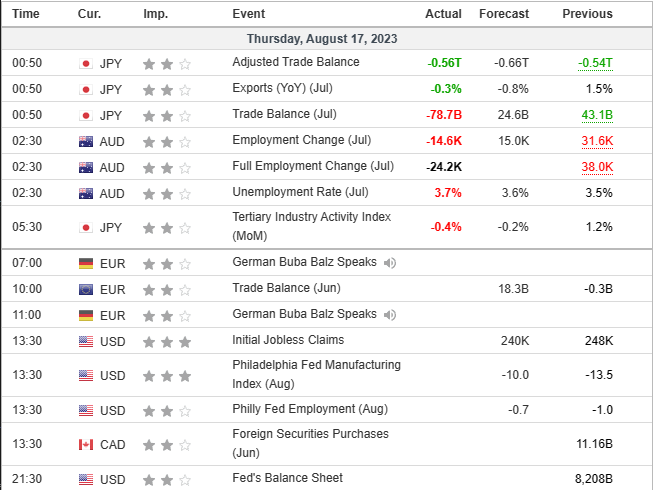Click the Imp. column header

pyautogui.click(x=155, y=14)
